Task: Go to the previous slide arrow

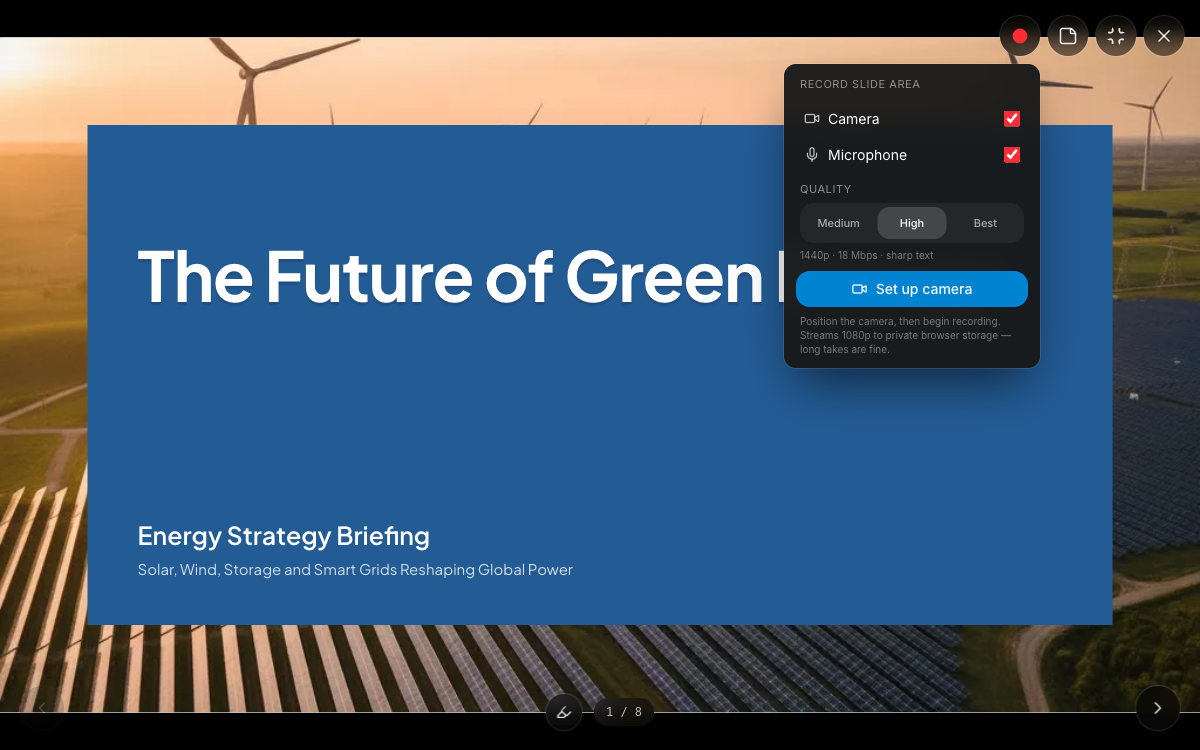Action: (x=42, y=708)
